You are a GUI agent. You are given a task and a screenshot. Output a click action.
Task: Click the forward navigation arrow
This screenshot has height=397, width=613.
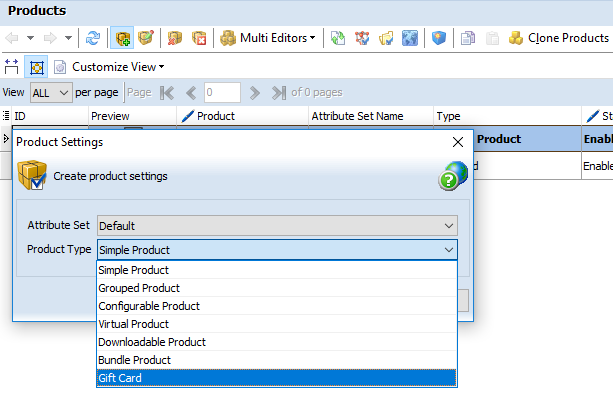[50, 38]
